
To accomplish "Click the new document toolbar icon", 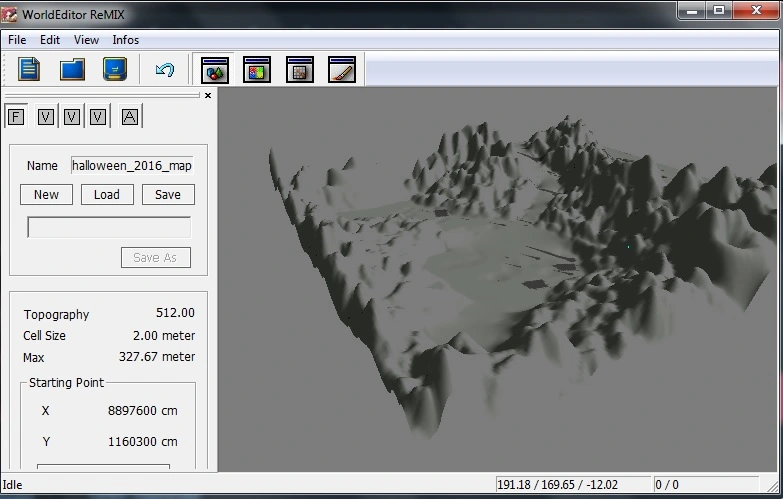I will [30, 69].
